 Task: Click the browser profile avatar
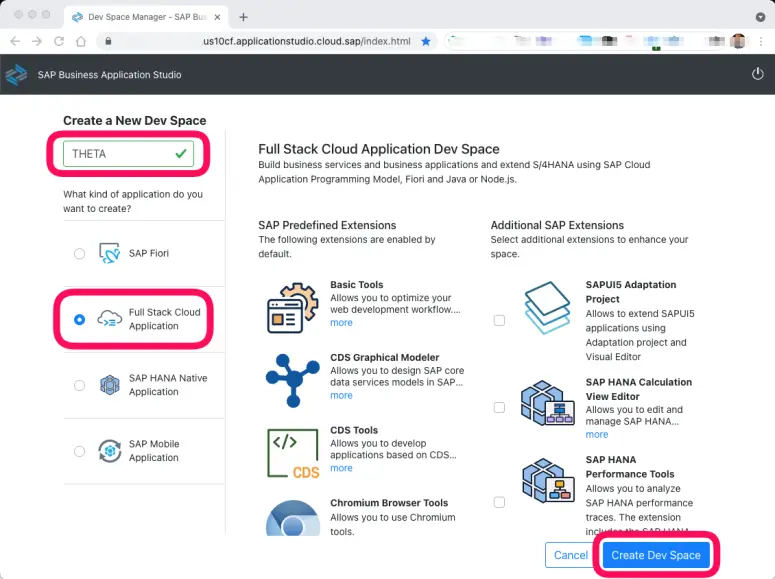738,41
